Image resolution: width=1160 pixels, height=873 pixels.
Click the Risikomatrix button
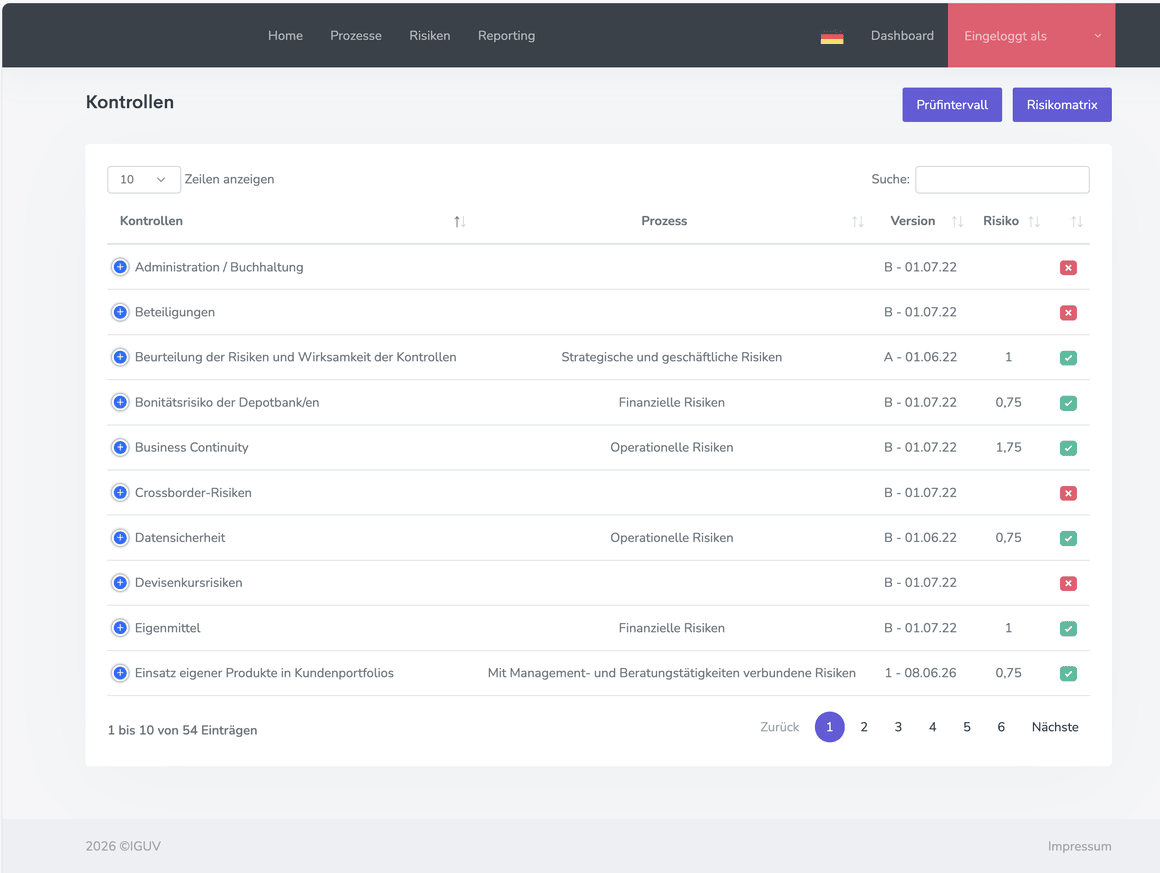coord(1062,104)
